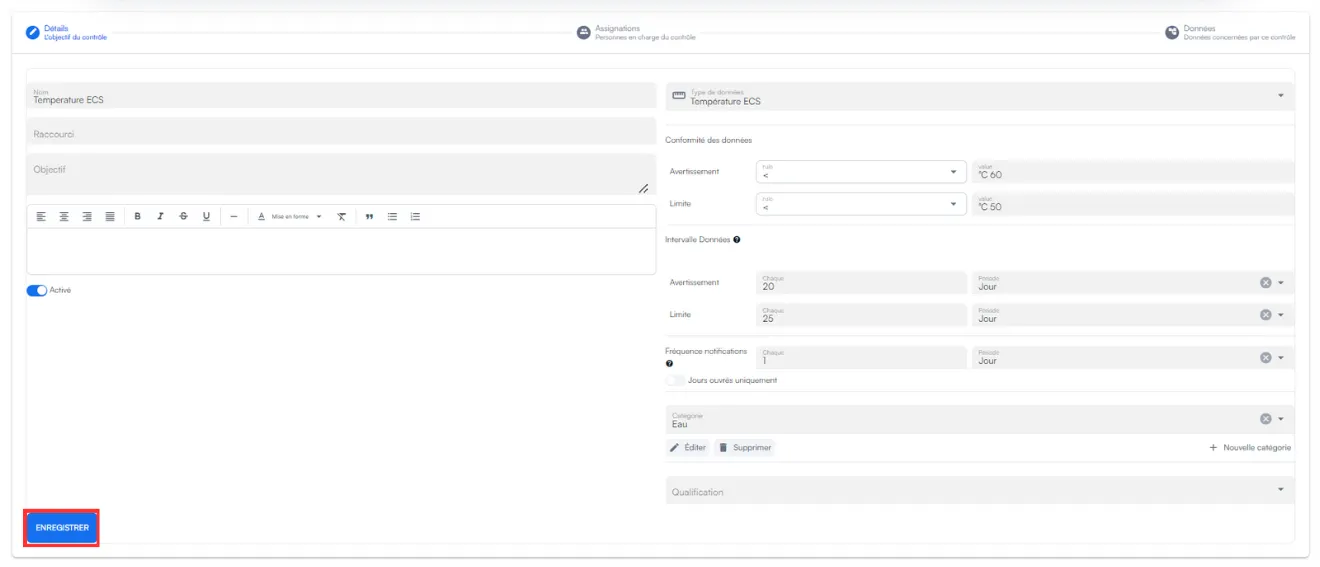Expand the Limite interval period dropdown arrow

[x=1281, y=315]
